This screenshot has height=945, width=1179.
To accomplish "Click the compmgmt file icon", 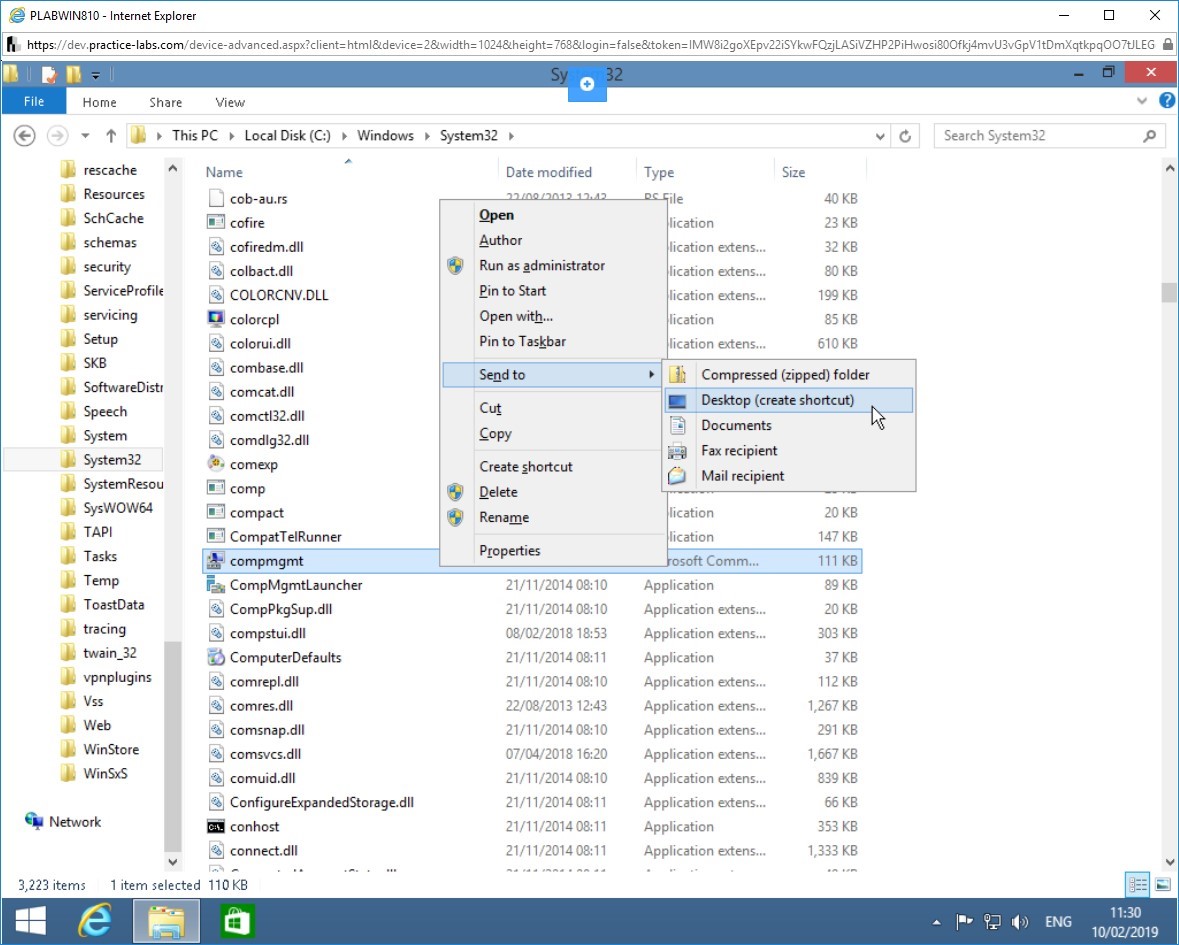I will [216, 561].
